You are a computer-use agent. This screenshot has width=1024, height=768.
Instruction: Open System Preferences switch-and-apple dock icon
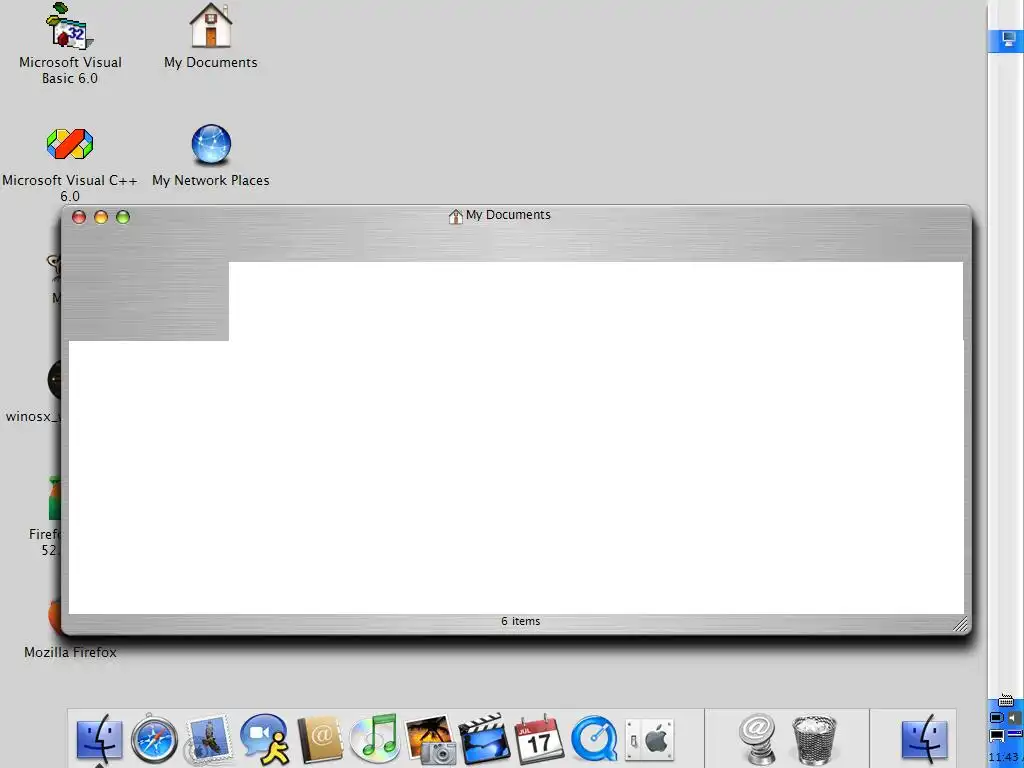point(649,739)
